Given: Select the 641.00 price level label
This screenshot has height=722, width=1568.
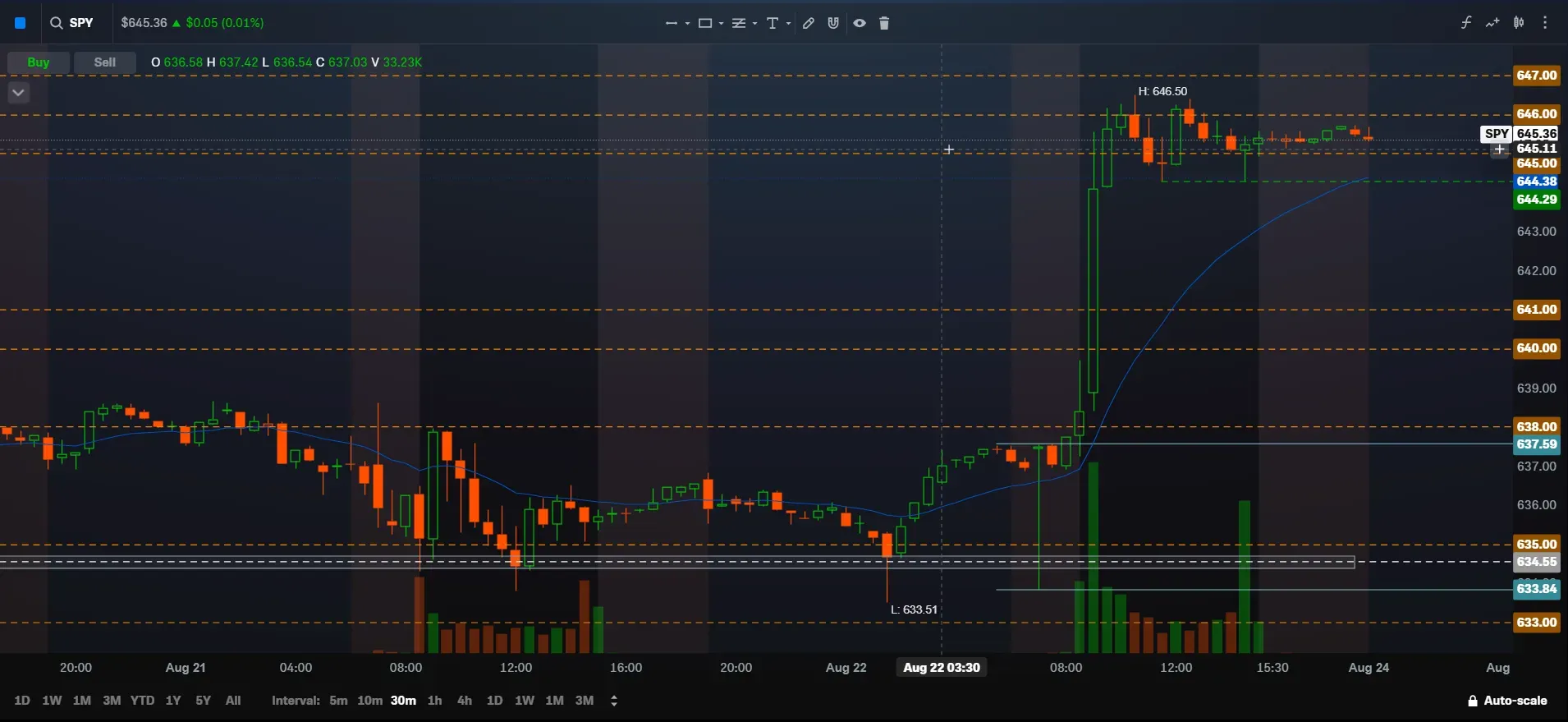Looking at the screenshot, I should [x=1537, y=310].
